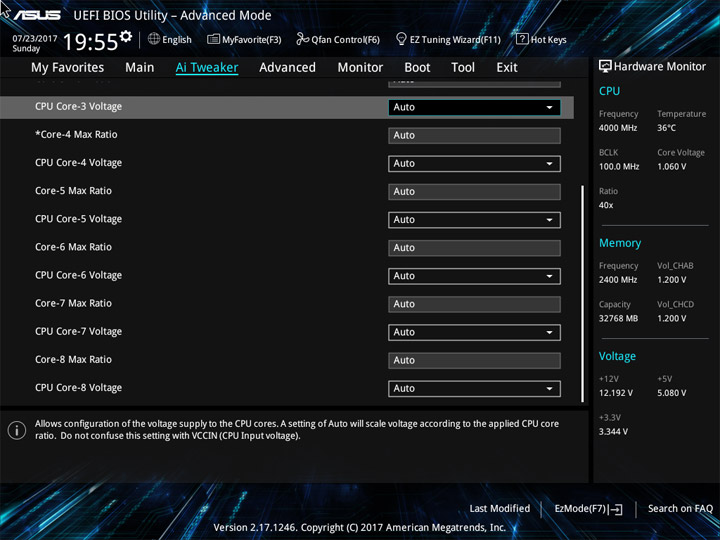Click the 2400 MHz memory frequency value

618,280
